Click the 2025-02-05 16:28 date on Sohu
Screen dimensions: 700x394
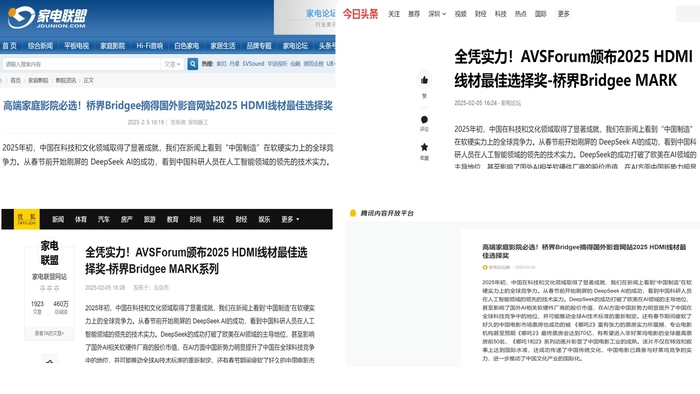(x=105, y=288)
